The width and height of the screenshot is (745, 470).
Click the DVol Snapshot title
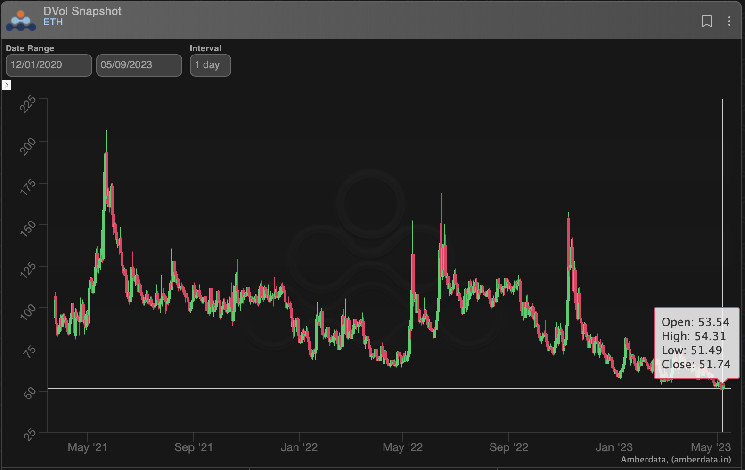pyautogui.click(x=82, y=11)
